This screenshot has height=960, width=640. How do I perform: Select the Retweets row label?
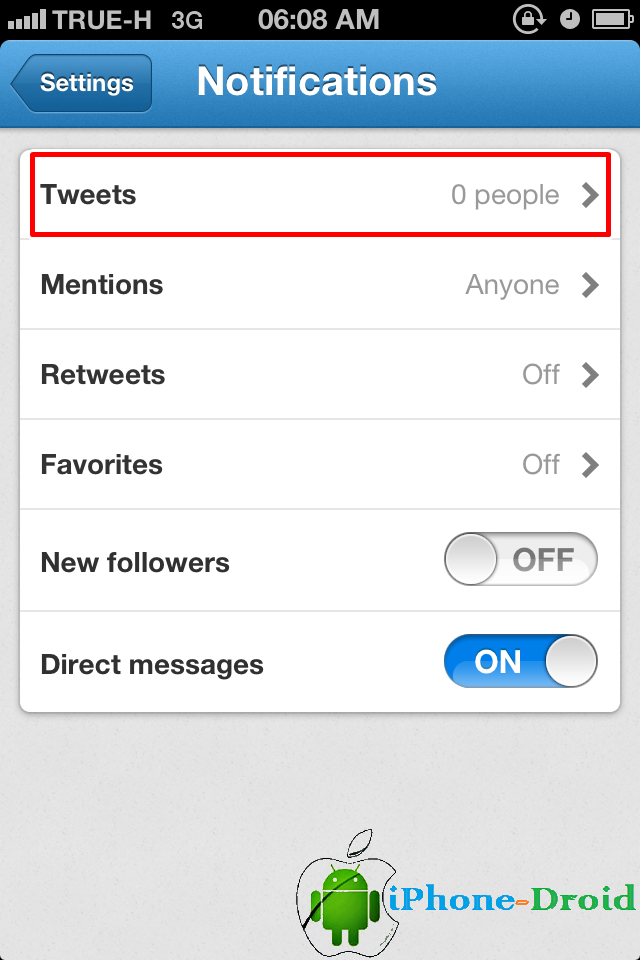click(x=103, y=375)
